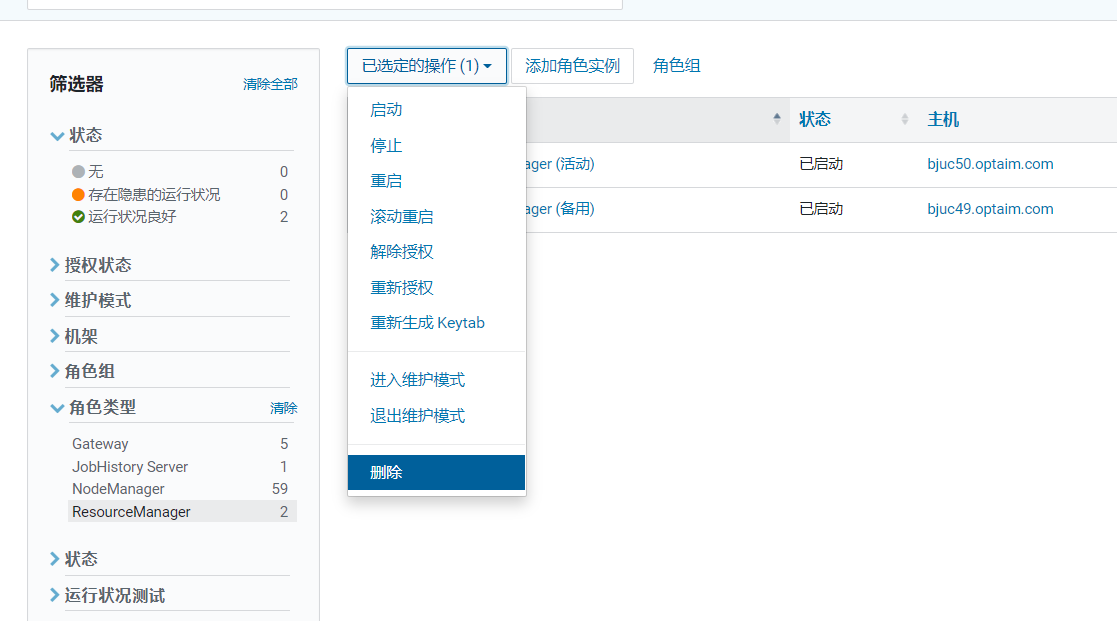Select the JobHistory Server role type filter

[x=182, y=466]
